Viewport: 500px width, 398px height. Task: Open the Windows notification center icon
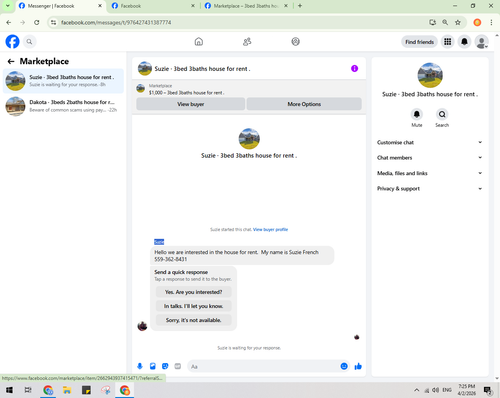488,390
